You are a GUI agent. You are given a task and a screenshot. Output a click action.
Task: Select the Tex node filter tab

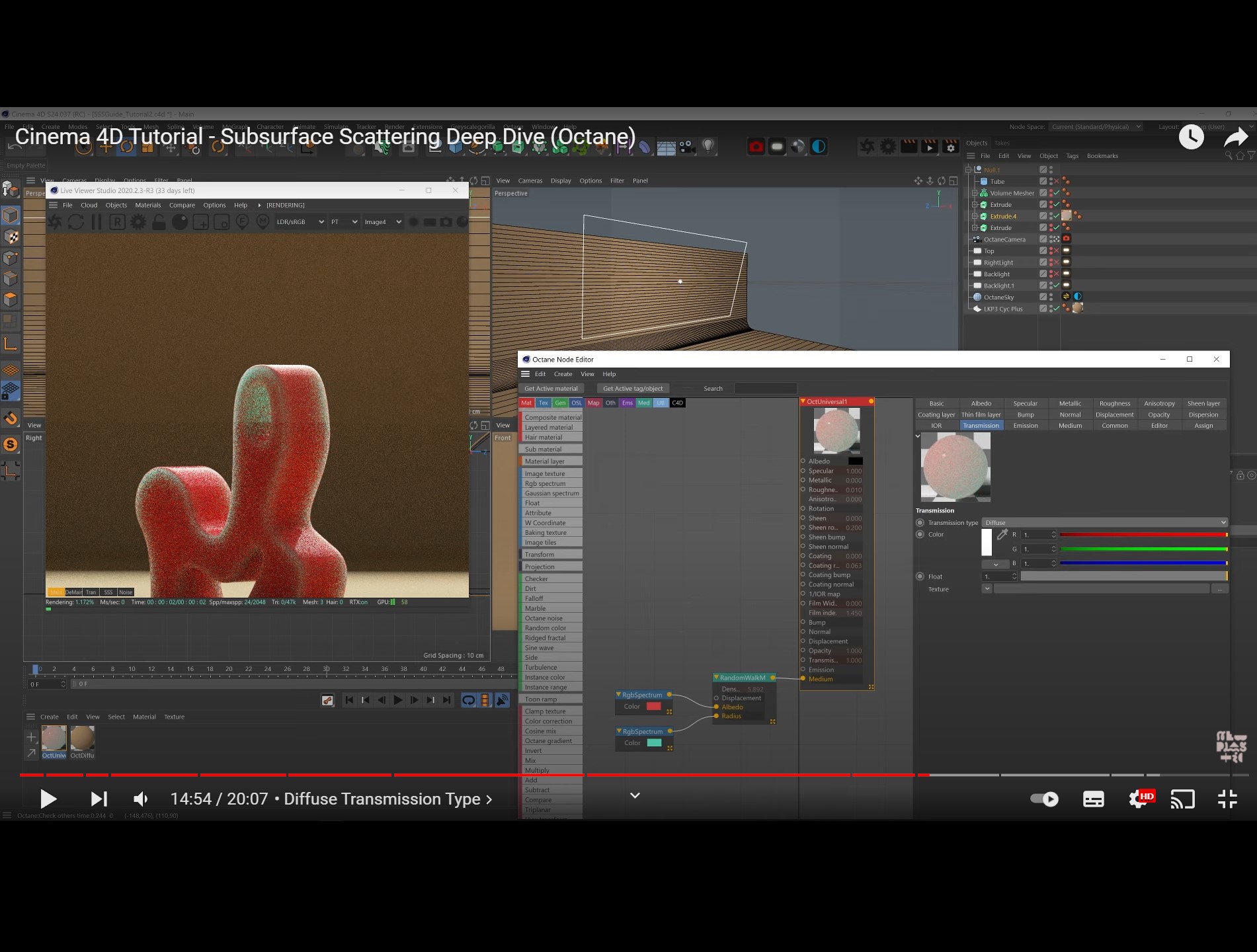pos(543,403)
